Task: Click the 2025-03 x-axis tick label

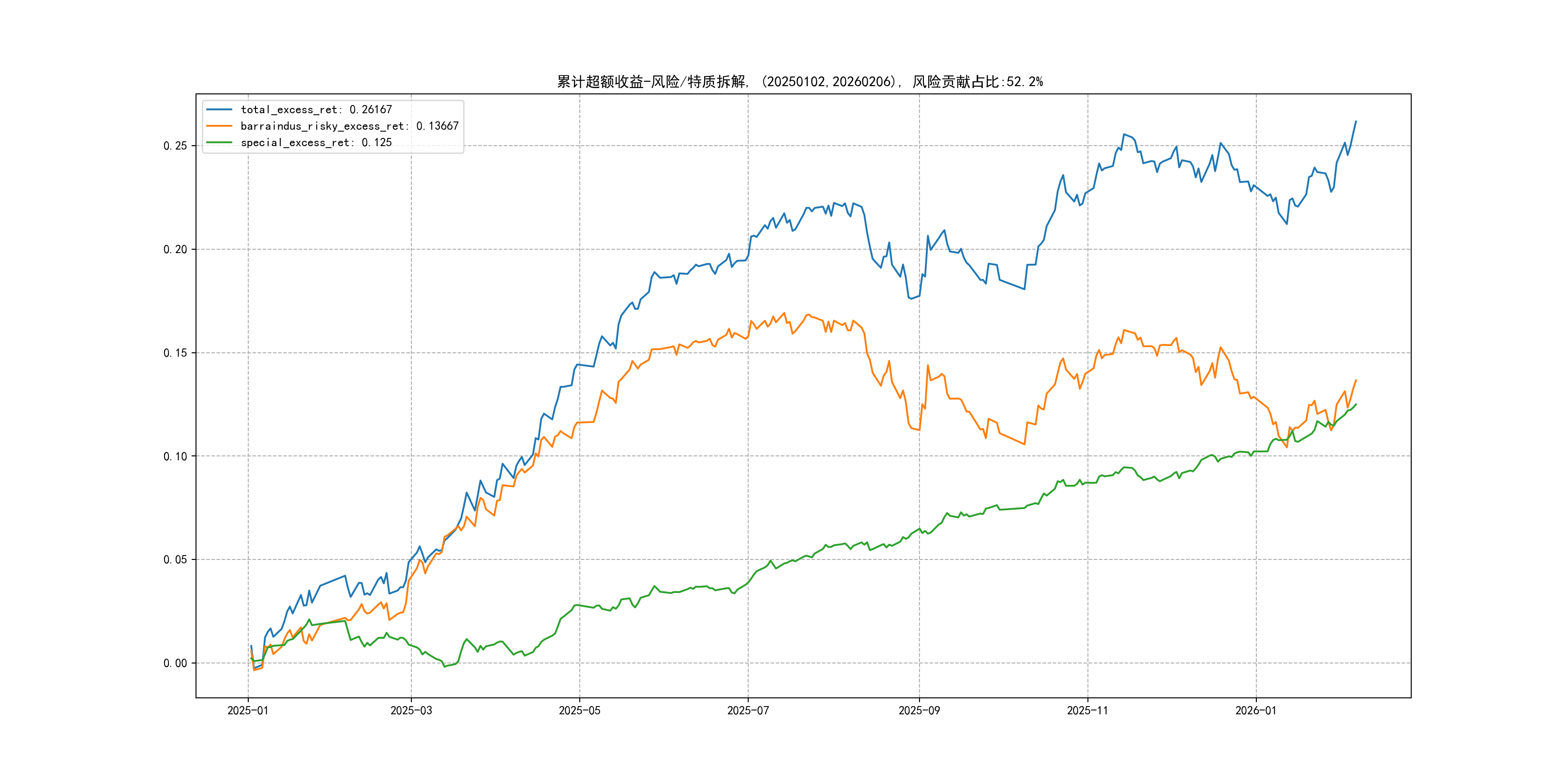Action: pos(411,710)
